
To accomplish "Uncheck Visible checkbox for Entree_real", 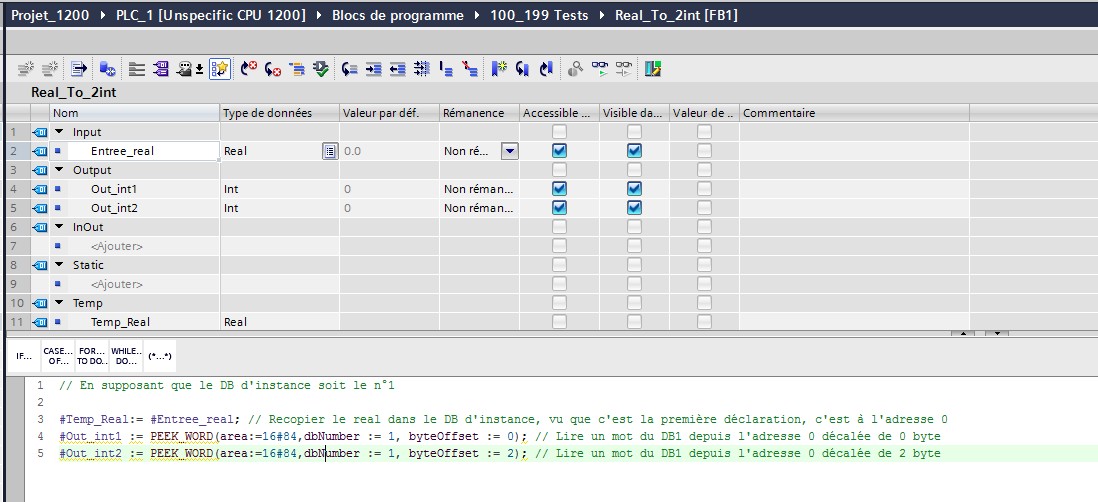I will click(x=634, y=151).
